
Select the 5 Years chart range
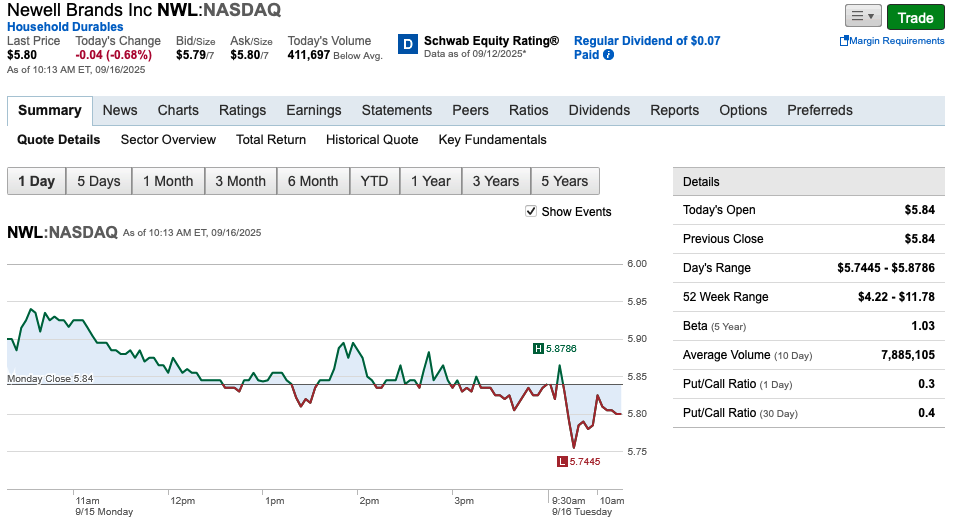click(565, 181)
